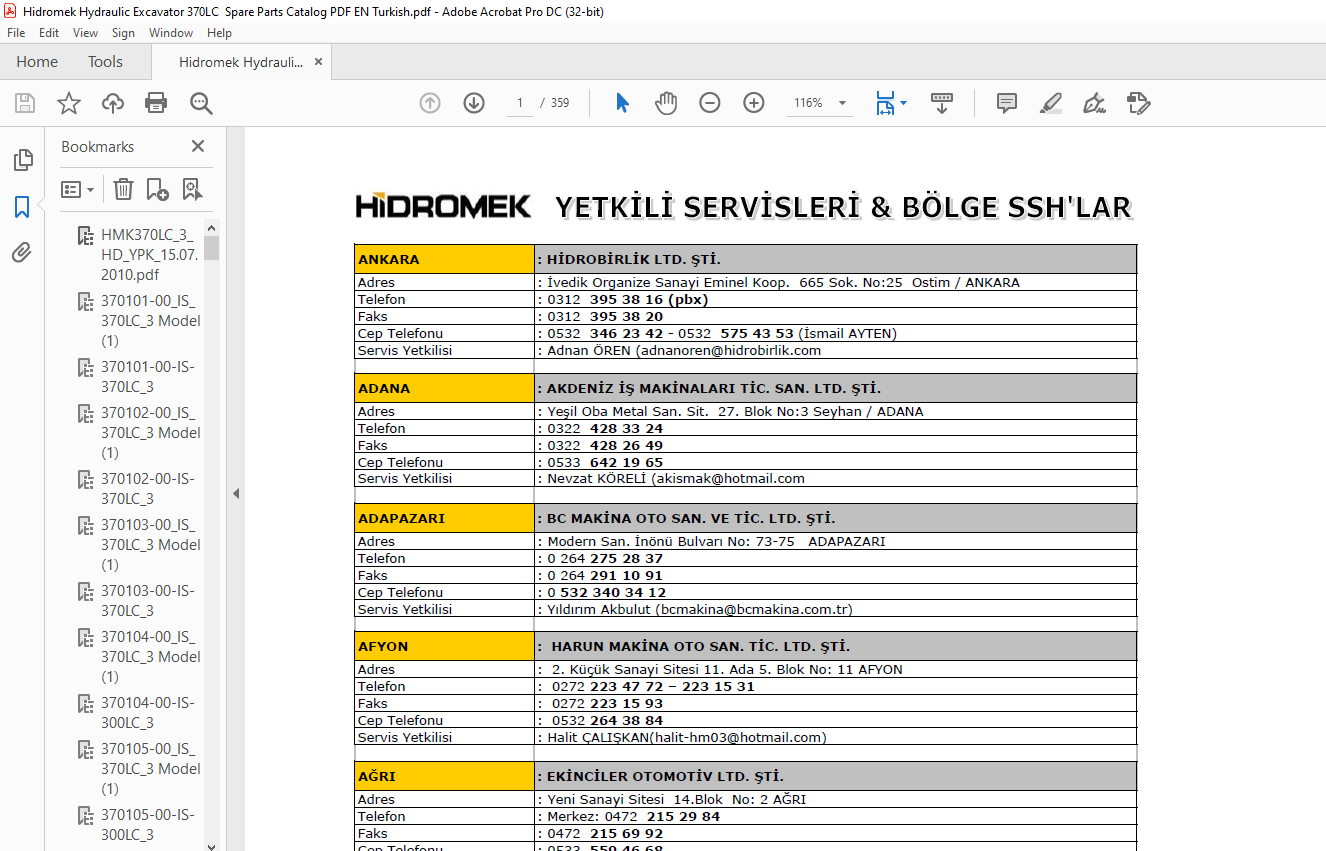1326x851 pixels.
Task: Select the Hidromek Hydrauli... document tab
Action: point(241,62)
